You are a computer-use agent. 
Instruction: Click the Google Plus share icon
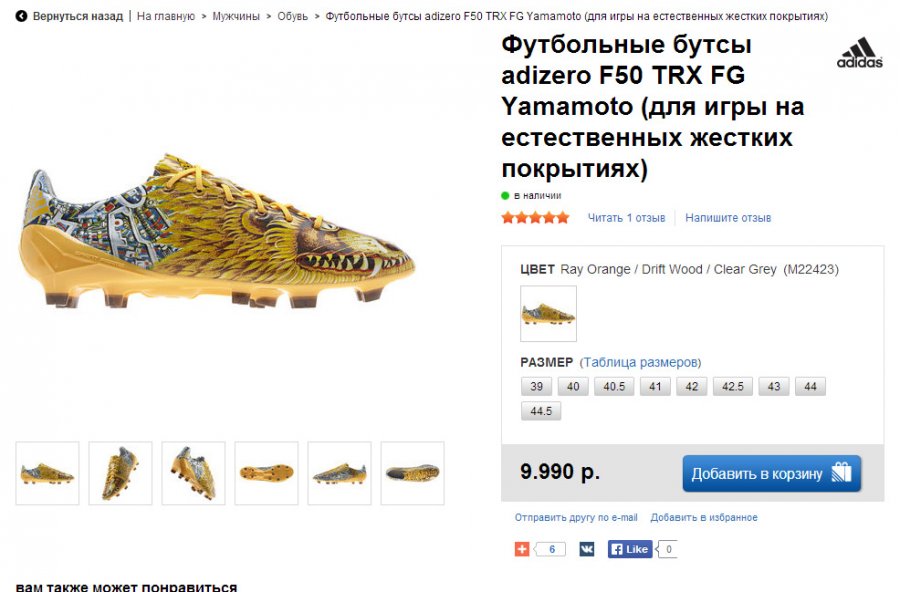[x=521, y=549]
